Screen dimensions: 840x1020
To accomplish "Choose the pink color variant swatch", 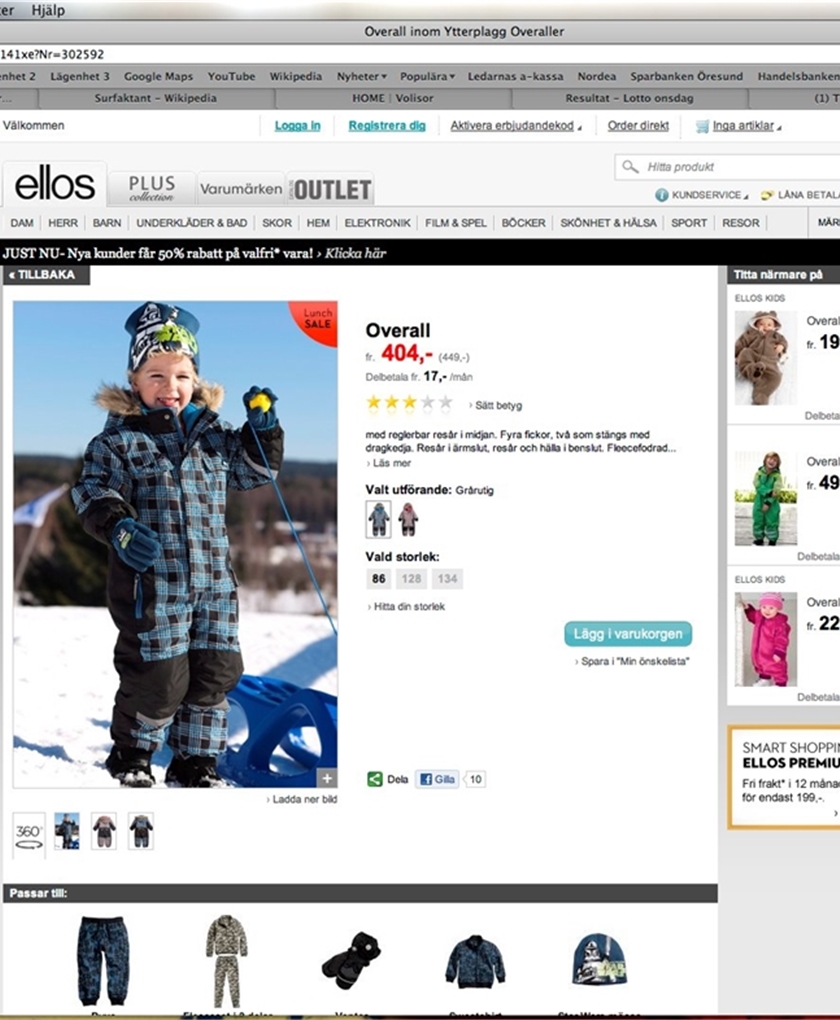I will pos(409,519).
